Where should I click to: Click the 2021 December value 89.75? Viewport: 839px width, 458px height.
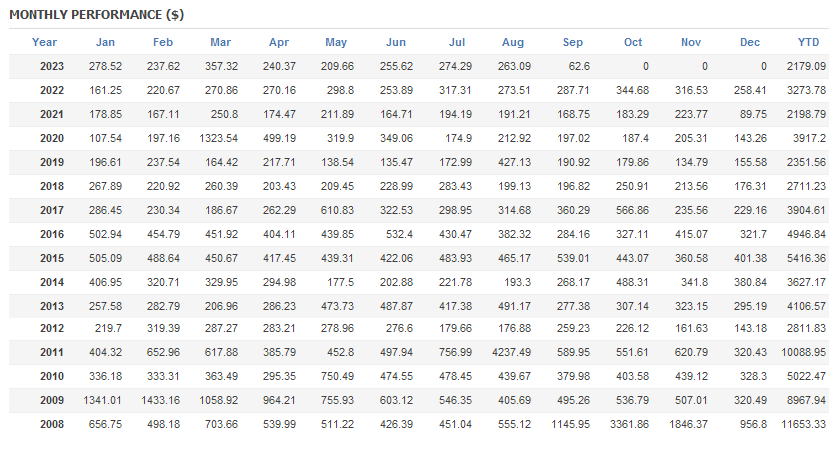coord(753,114)
